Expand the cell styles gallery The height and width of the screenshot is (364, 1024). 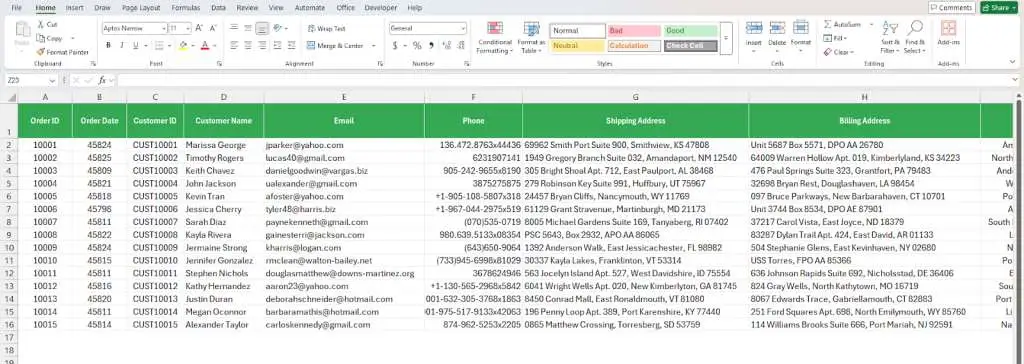pyautogui.click(x=726, y=39)
